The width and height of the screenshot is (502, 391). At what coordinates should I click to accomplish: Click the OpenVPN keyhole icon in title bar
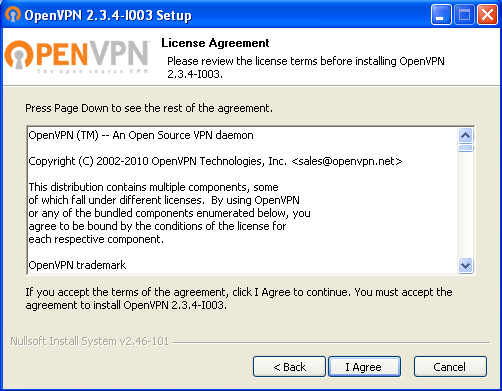[x=13, y=15]
